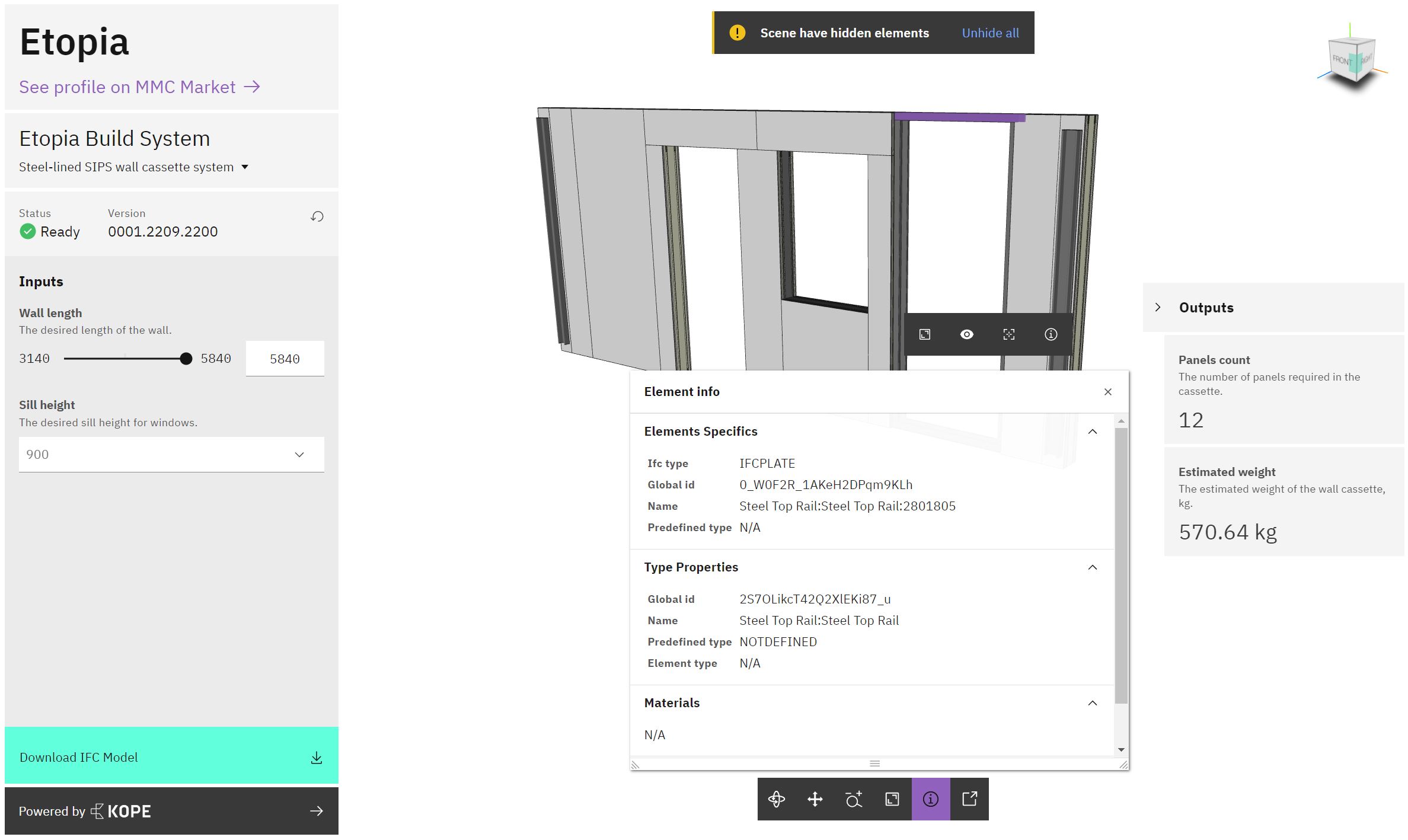The height and width of the screenshot is (840, 1408).
Task: Collapse the Type Properties section
Action: [1092, 567]
